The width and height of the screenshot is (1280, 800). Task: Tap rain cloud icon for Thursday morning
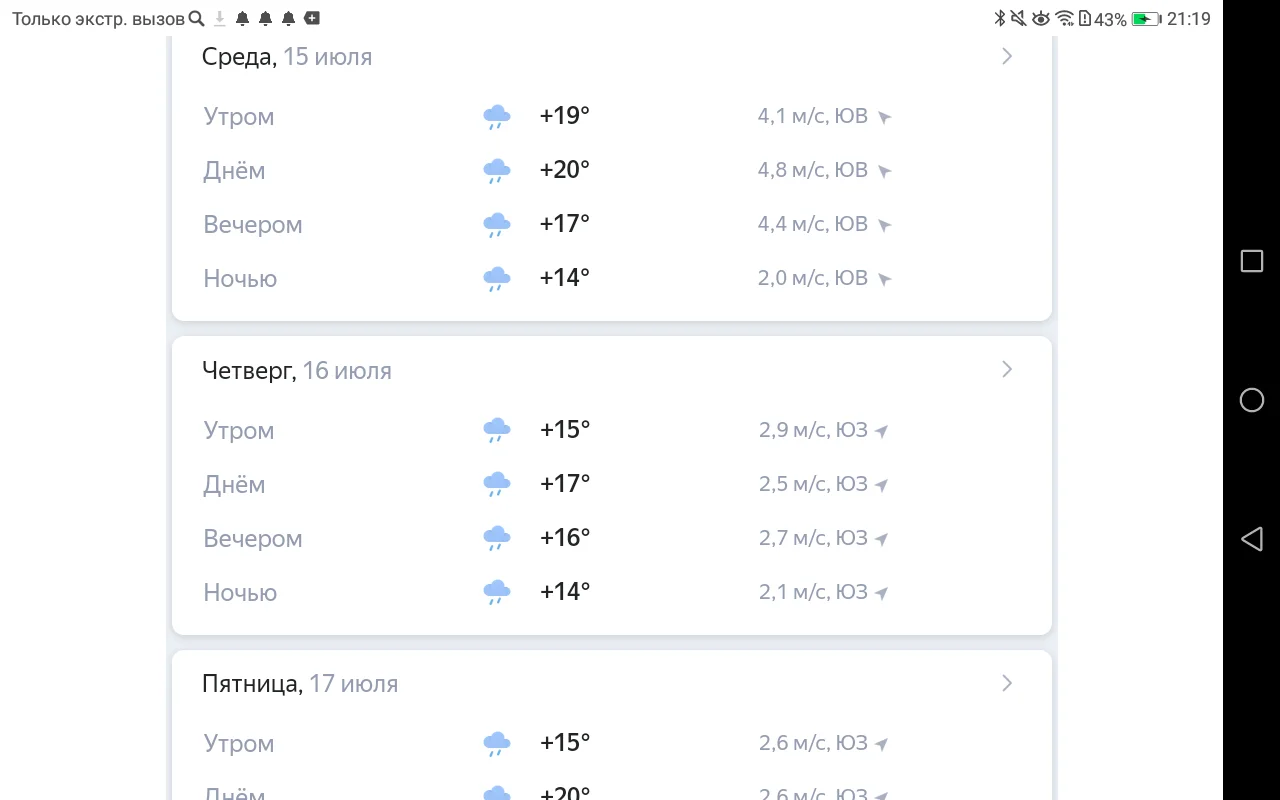(x=496, y=431)
